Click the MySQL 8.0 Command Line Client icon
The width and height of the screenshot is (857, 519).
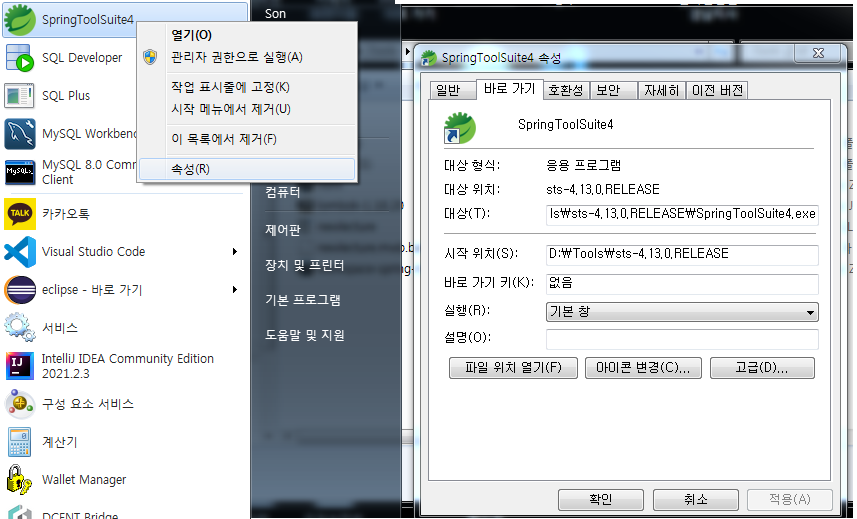point(20,172)
